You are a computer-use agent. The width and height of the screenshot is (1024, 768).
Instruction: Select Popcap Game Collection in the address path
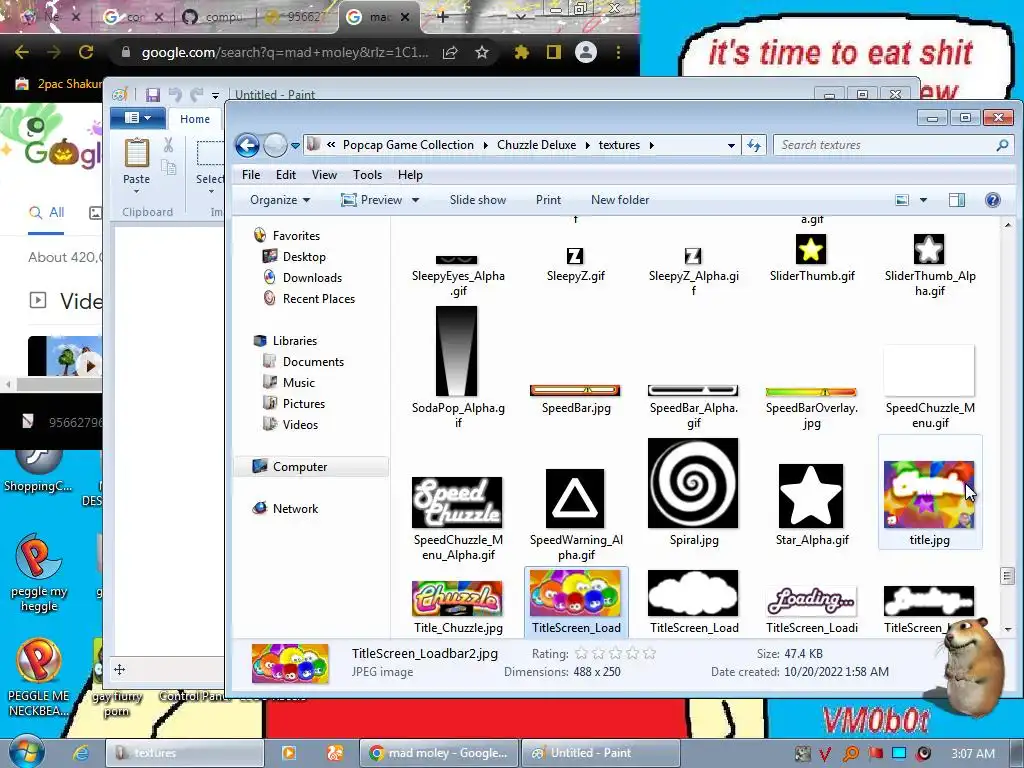[x=408, y=145]
